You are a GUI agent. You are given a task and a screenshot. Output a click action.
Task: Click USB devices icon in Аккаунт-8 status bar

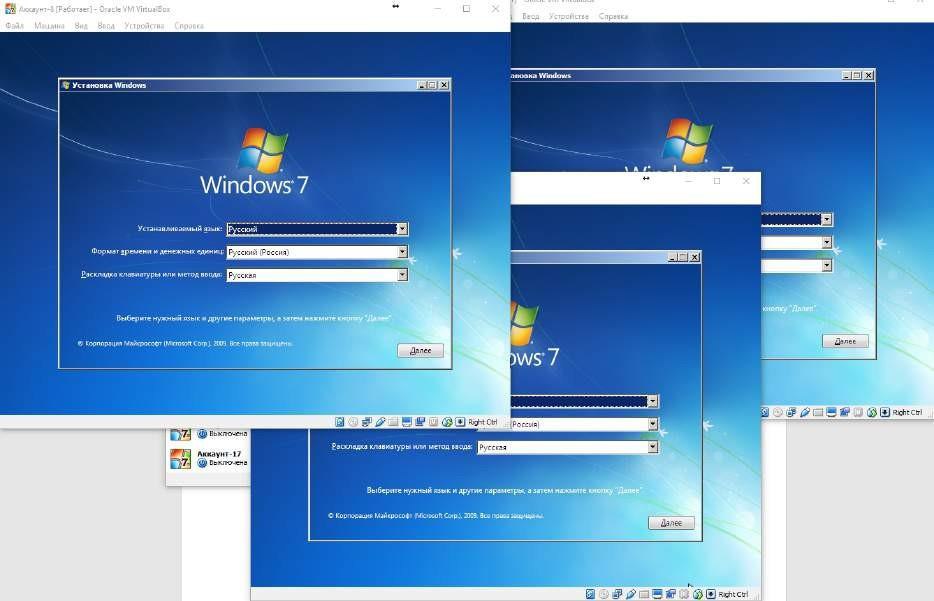click(380, 422)
